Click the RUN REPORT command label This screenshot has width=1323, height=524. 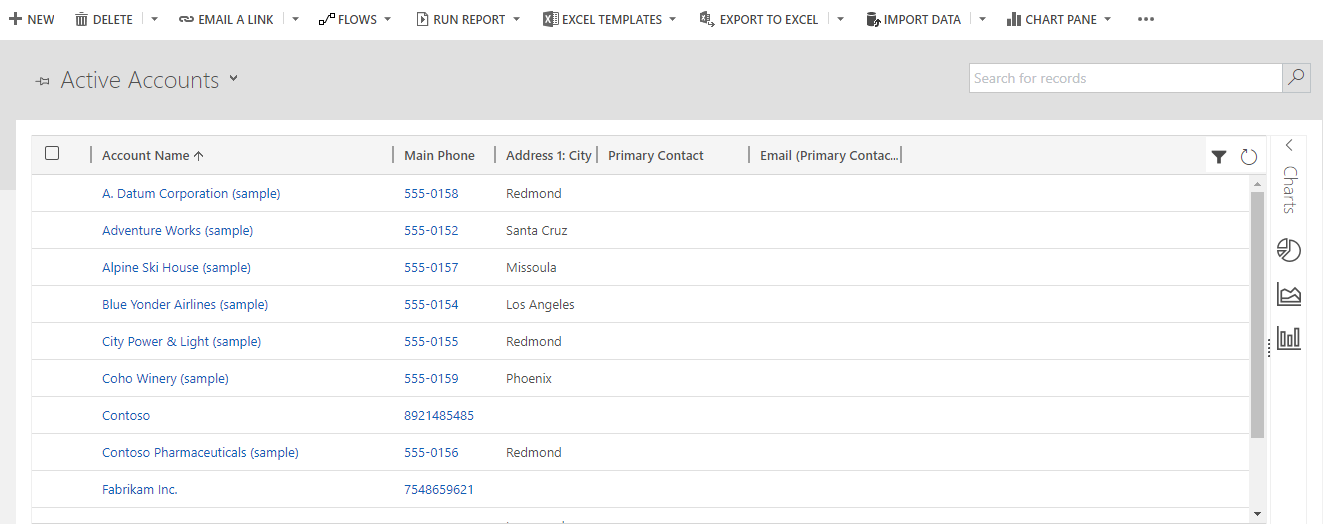coord(469,19)
